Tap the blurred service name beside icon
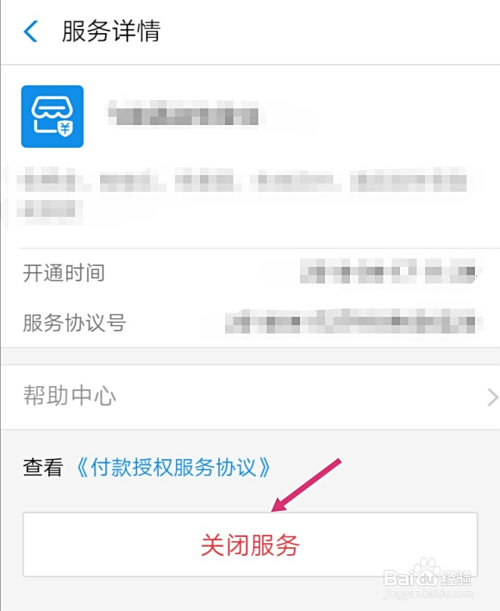 point(183,113)
